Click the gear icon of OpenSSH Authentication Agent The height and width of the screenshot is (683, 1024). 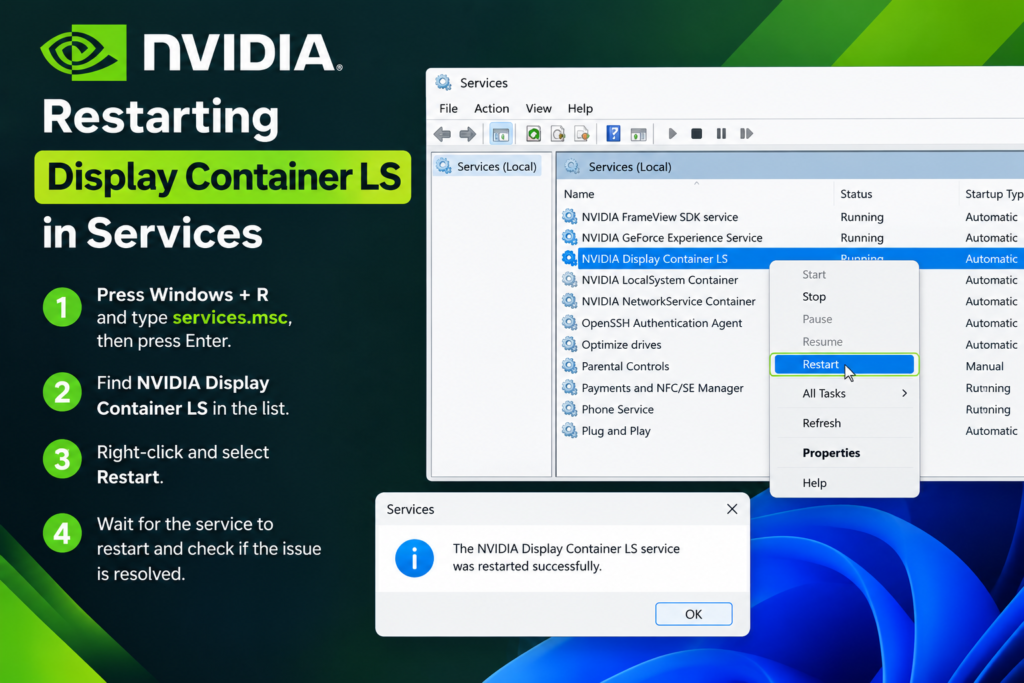pyautogui.click(x=569, y=323)
